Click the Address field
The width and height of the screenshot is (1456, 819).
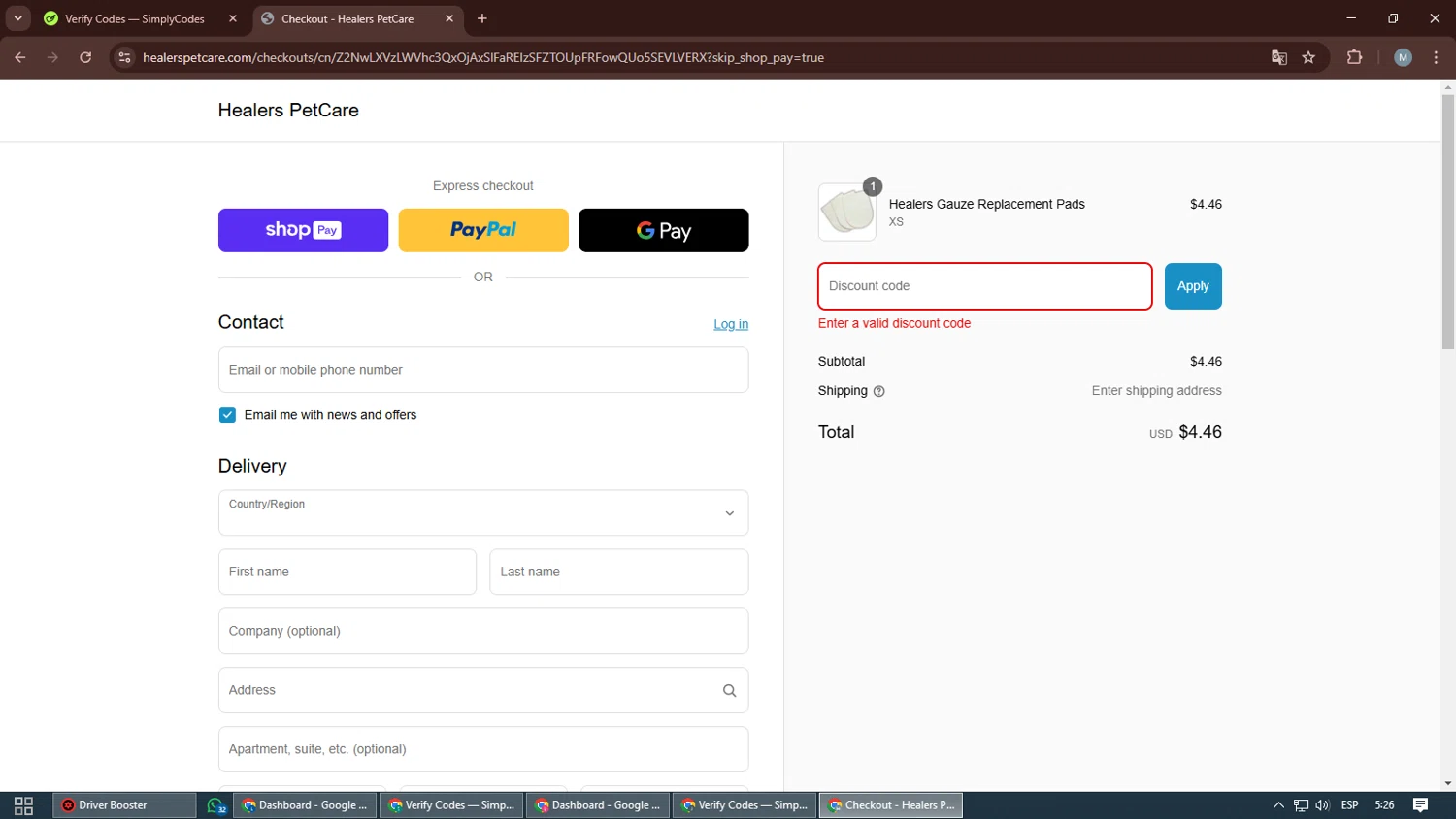(483, 690)
